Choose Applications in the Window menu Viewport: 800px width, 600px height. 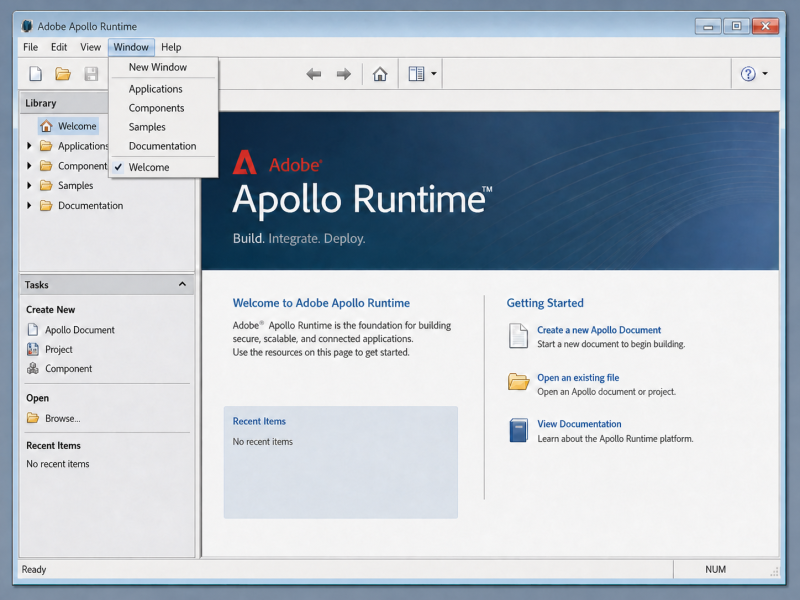(164, 89)
